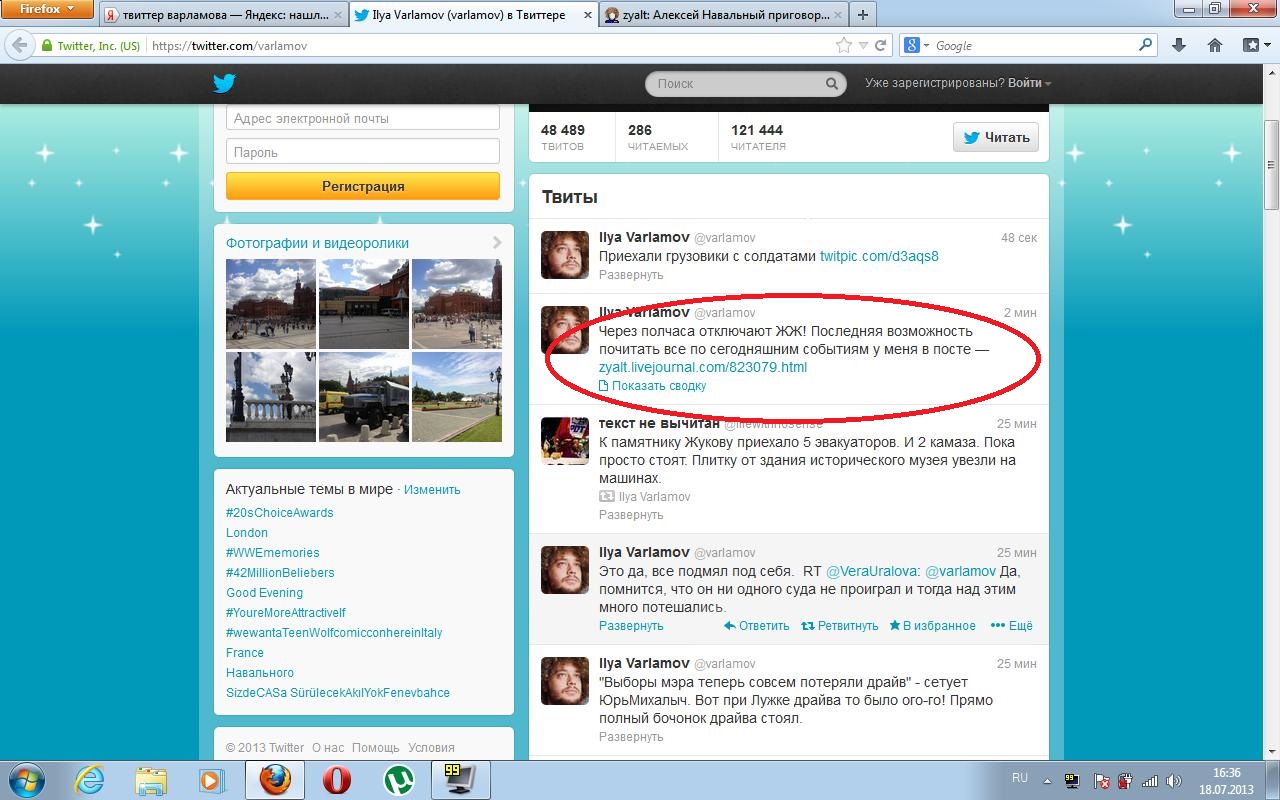Switch to Firefox taskbar button
The image size is (1280, 800).
pyautogui.click(x=274, y=779)
